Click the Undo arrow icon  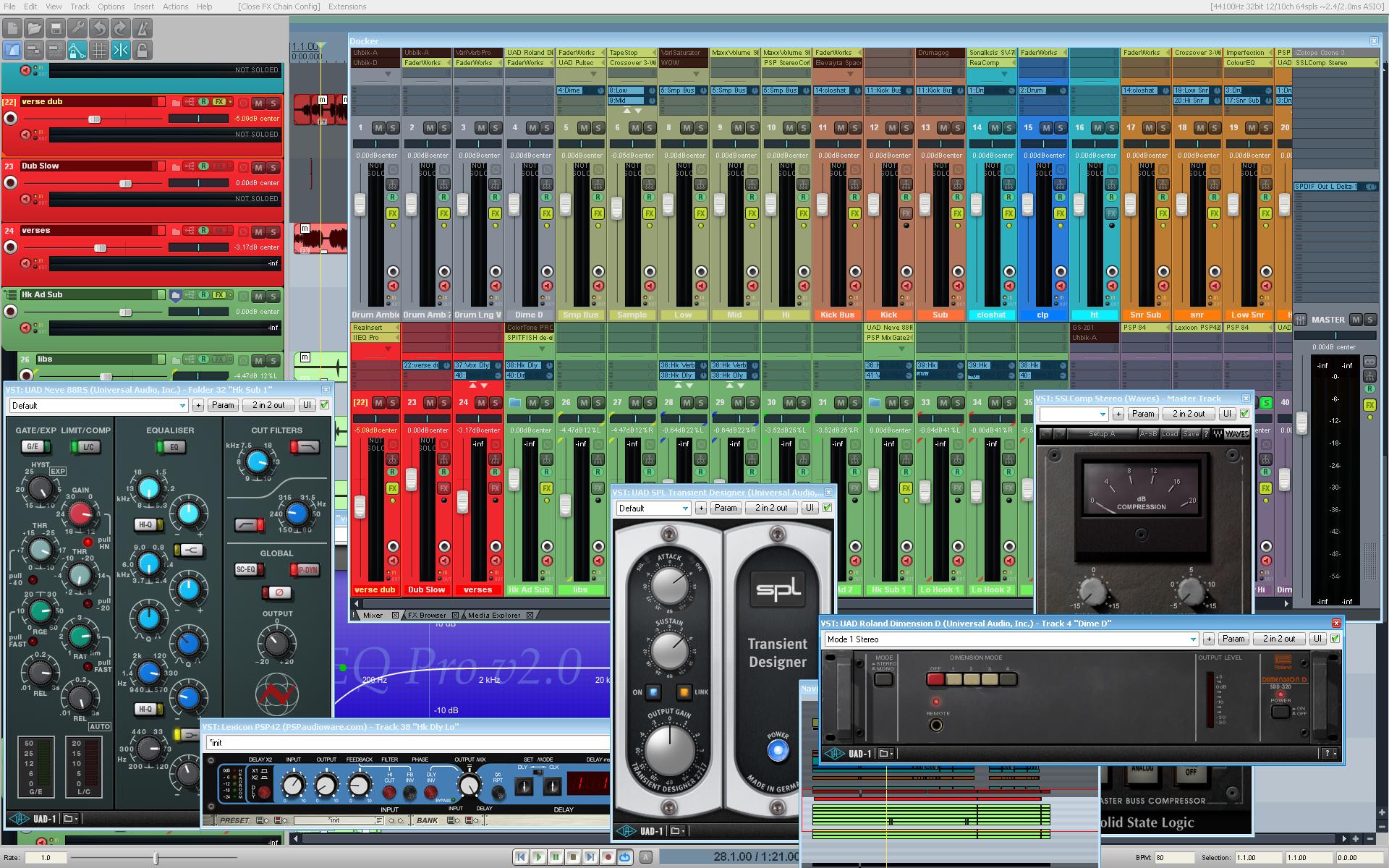tap(99, 29)
